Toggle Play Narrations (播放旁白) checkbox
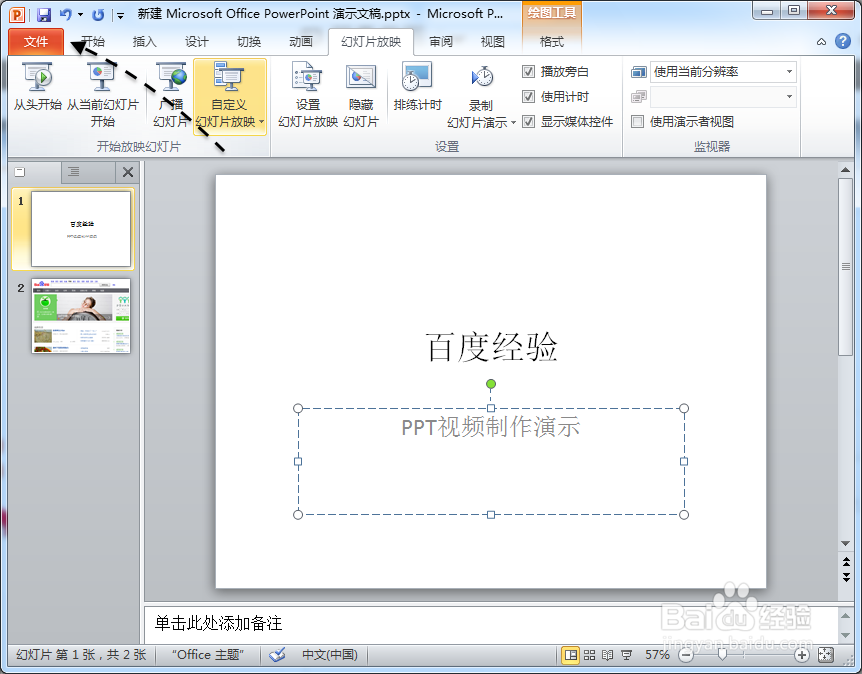The width and height of the screenshot is (862, 674). (x=528, y=71)
